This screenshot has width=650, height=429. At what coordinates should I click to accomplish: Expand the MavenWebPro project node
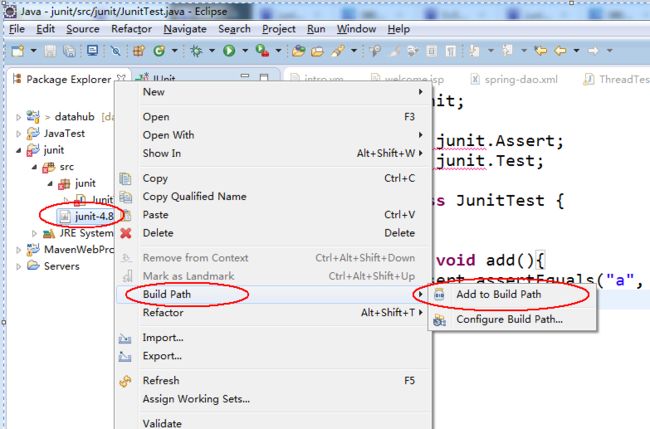[x=18, y=250]
